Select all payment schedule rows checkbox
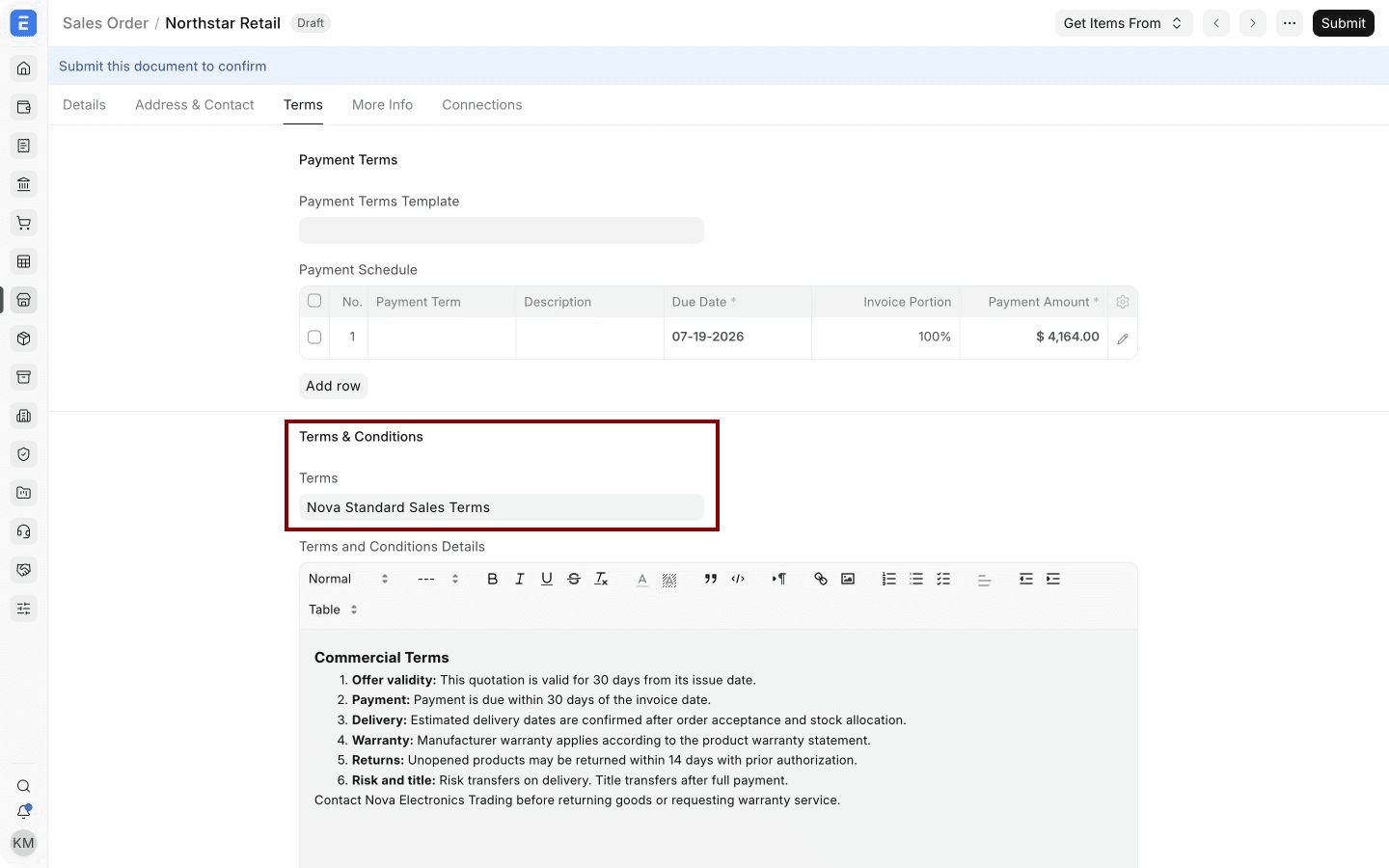The height and width of the screenshot is (868, 1389). tap(314, 301)
